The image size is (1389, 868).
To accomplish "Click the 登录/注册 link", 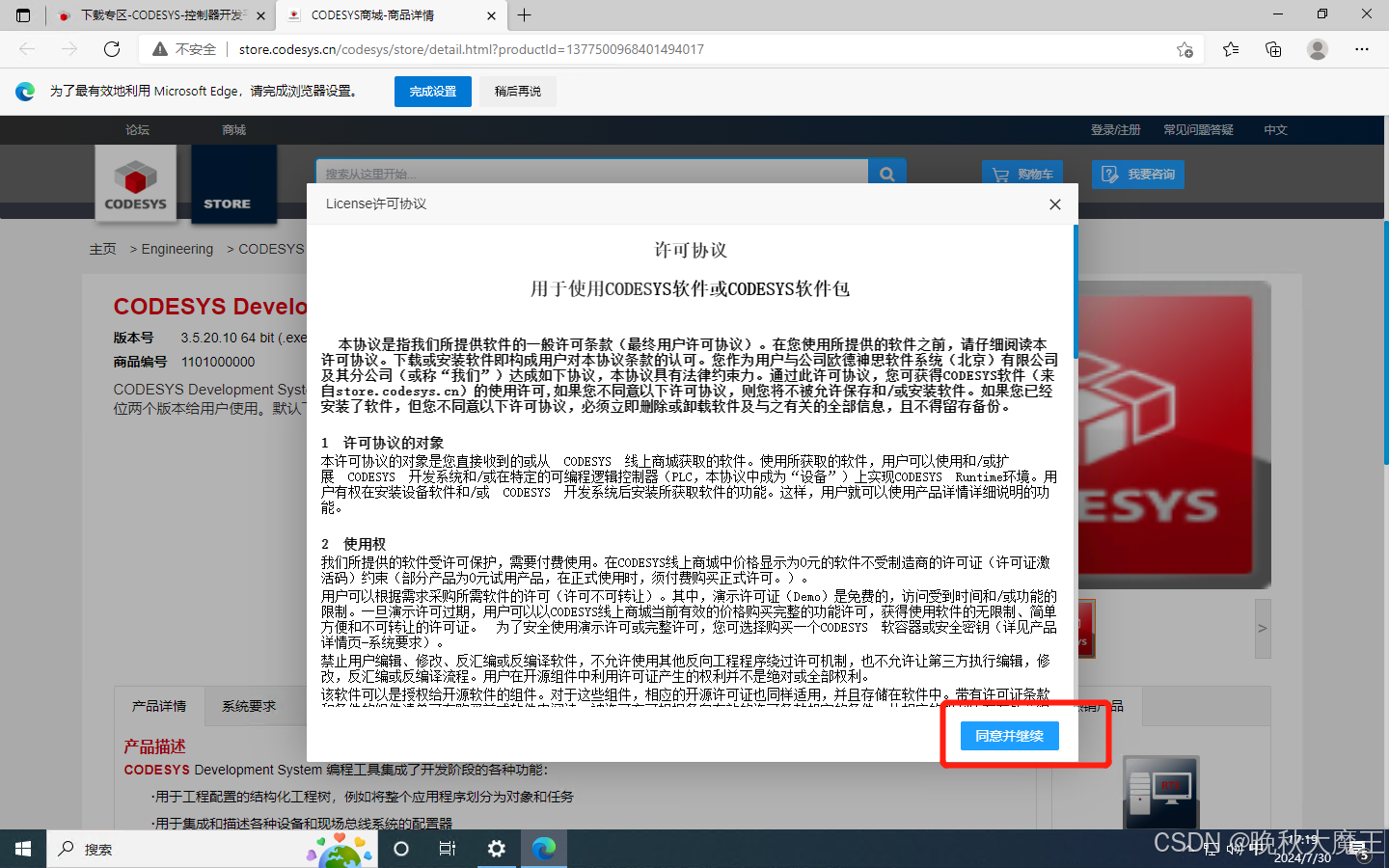I will [1116, 130].
